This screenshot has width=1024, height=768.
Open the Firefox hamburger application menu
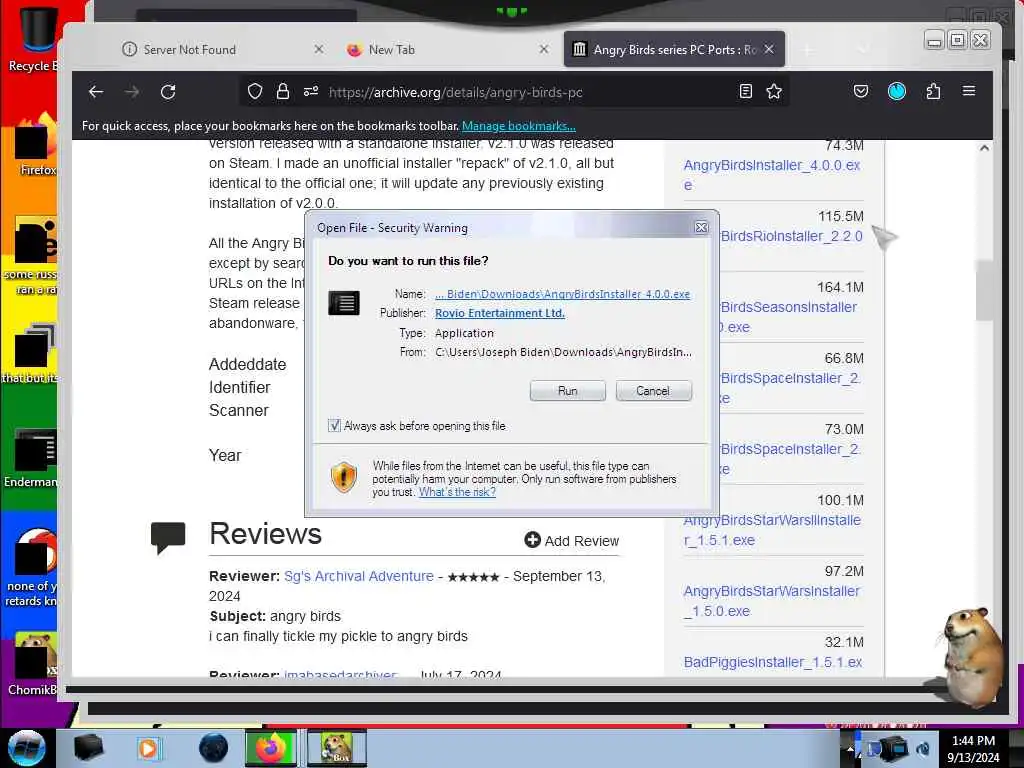tap(969, 91)
